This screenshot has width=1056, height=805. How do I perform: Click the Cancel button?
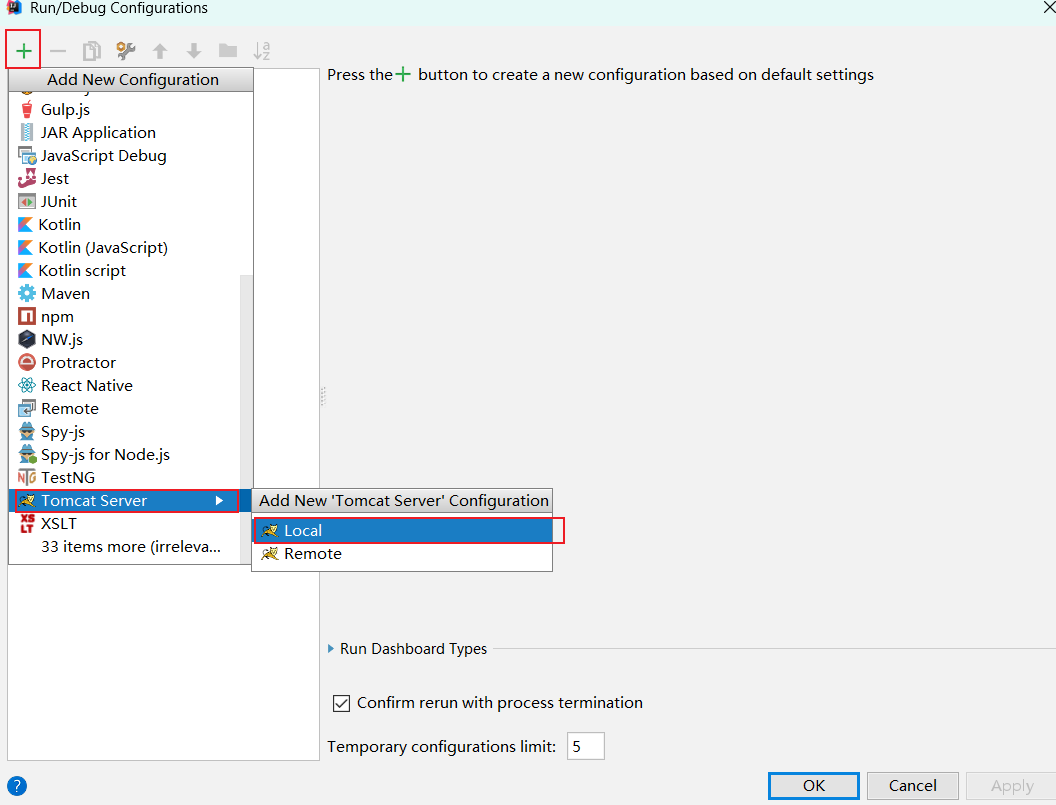(913, 785)
